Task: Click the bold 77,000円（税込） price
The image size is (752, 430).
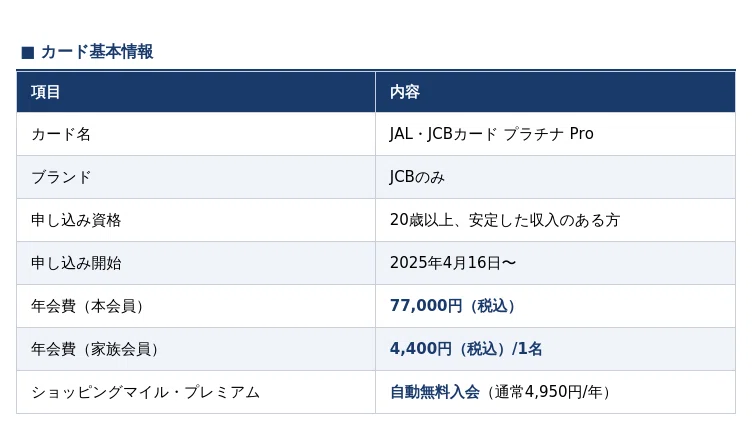Action: click(452, 305)
